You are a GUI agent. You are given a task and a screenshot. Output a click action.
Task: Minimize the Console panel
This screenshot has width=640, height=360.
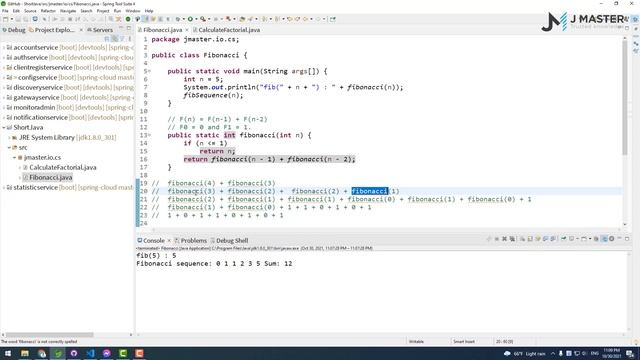click(x=619, y=238)
